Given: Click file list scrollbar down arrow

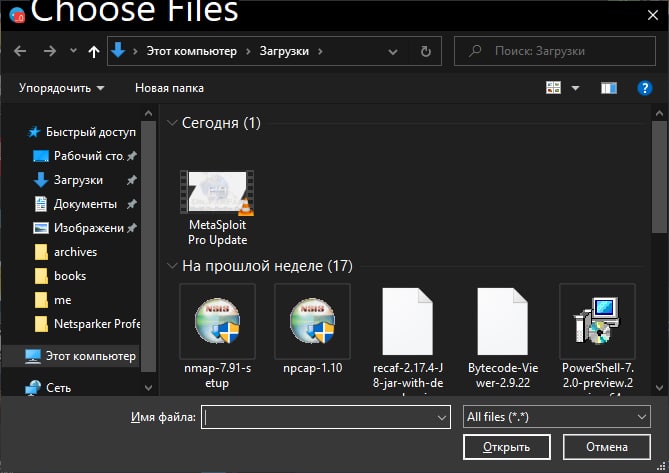Looking at the screenshot, I should click(659, 388).
